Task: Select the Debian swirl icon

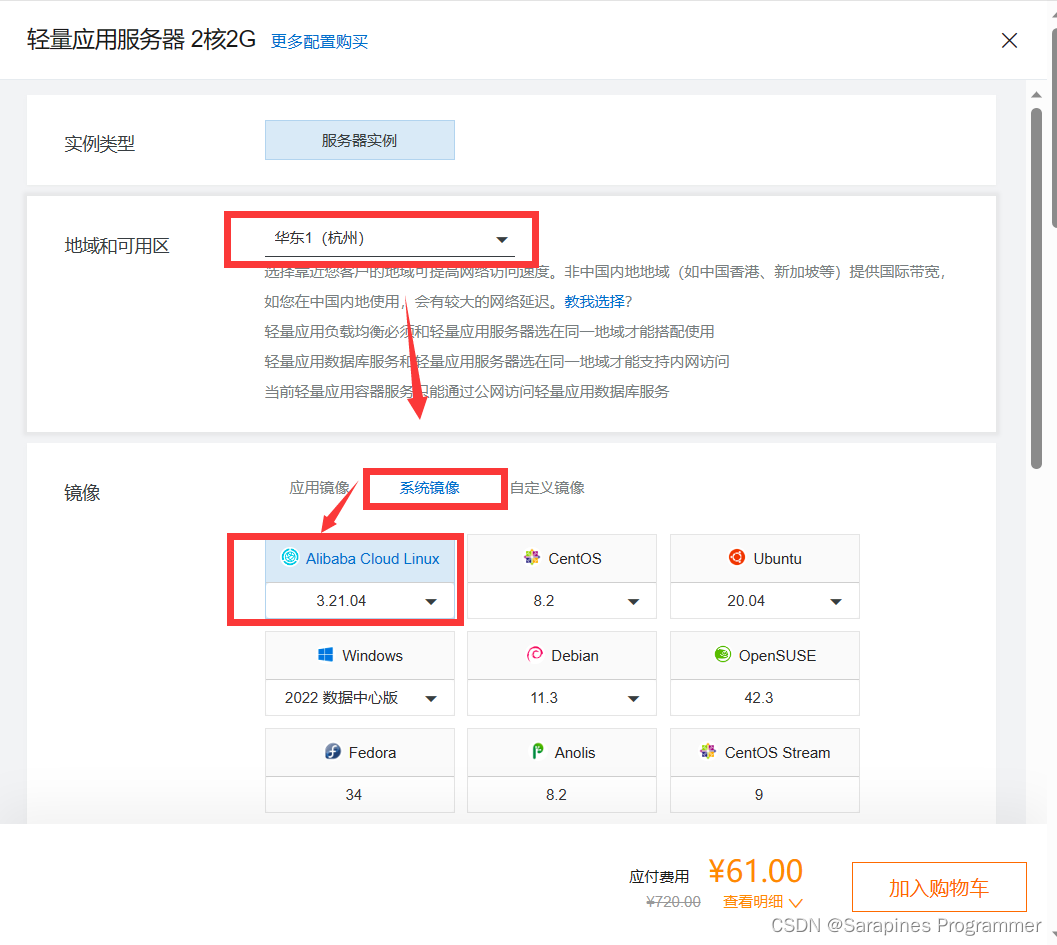Action: 535,655
